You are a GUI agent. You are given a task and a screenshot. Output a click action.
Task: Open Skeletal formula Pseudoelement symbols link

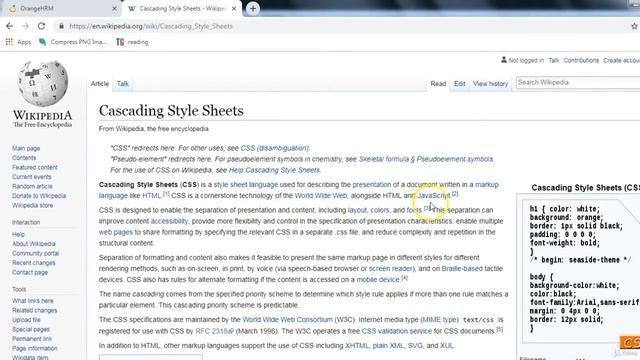pos(426,159)
